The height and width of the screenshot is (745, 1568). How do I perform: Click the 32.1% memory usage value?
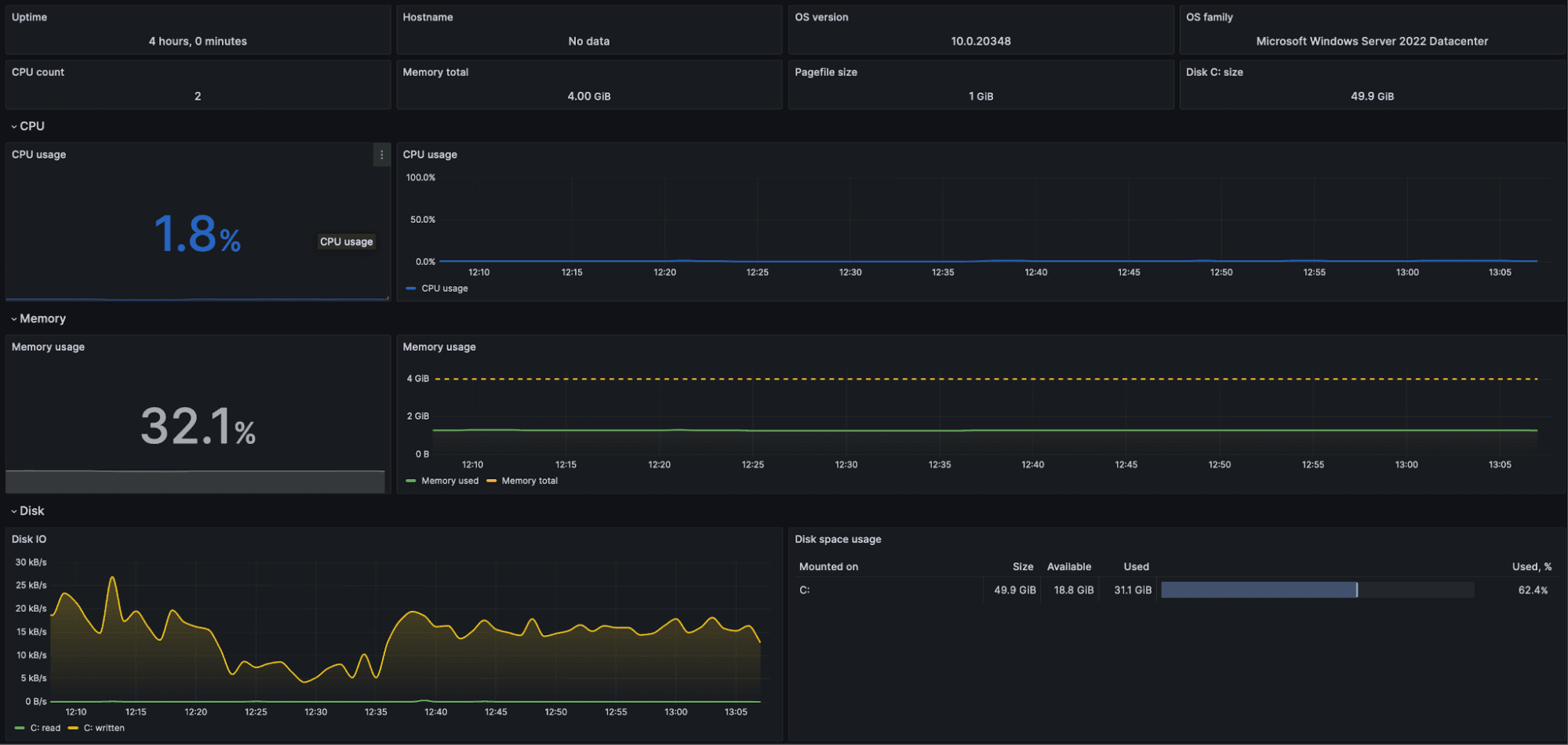(197, 426)
